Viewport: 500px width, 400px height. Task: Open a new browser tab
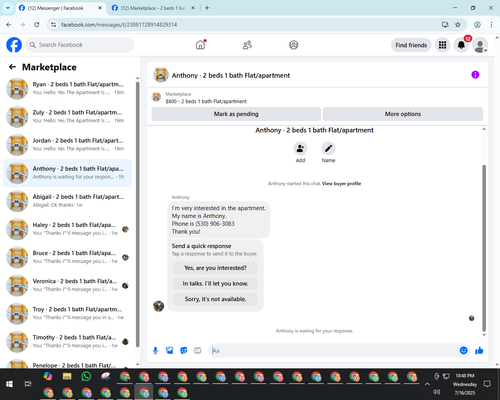click(207, 8)
